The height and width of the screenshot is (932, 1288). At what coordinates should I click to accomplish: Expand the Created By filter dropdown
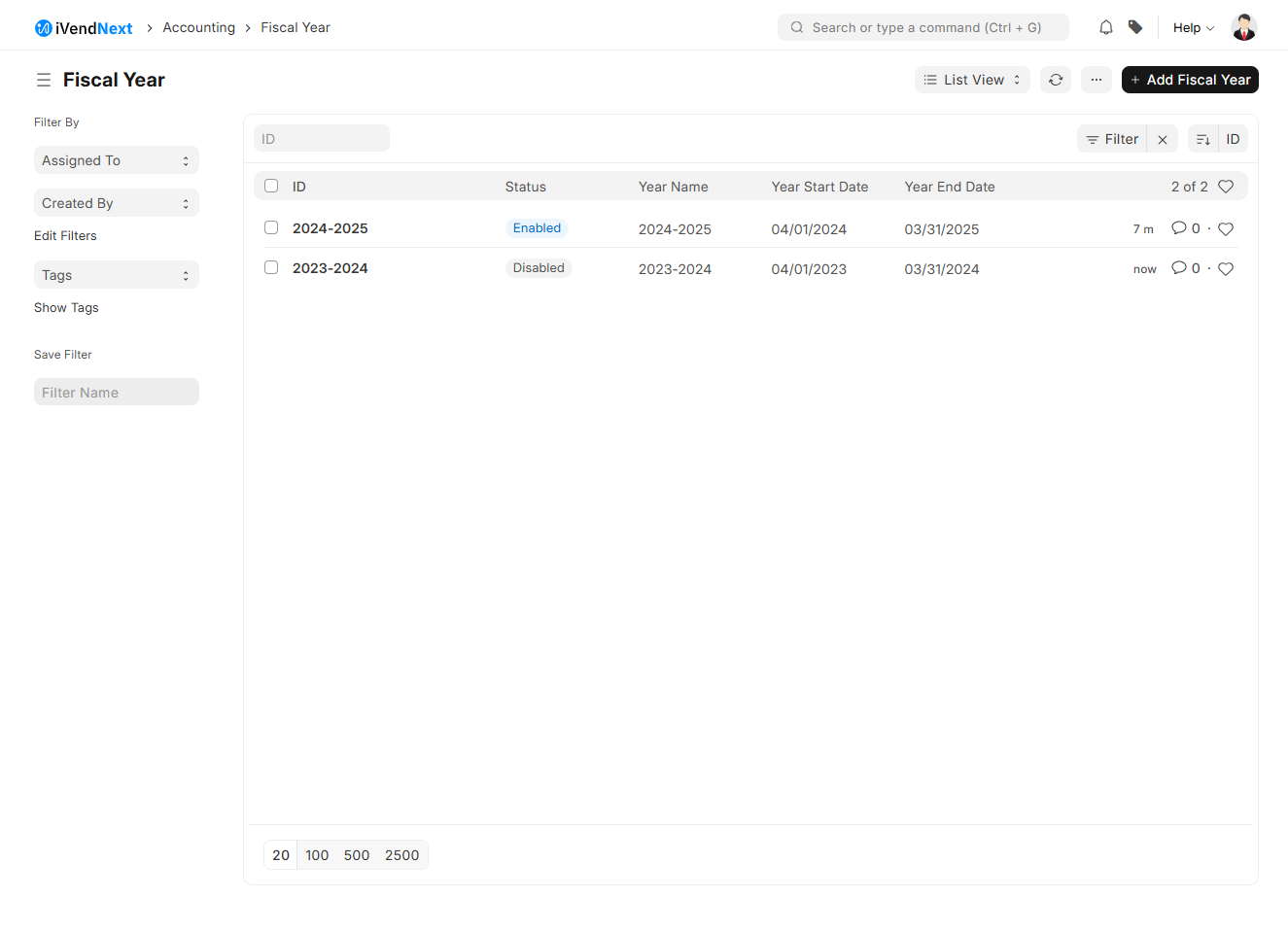[117, 203]
